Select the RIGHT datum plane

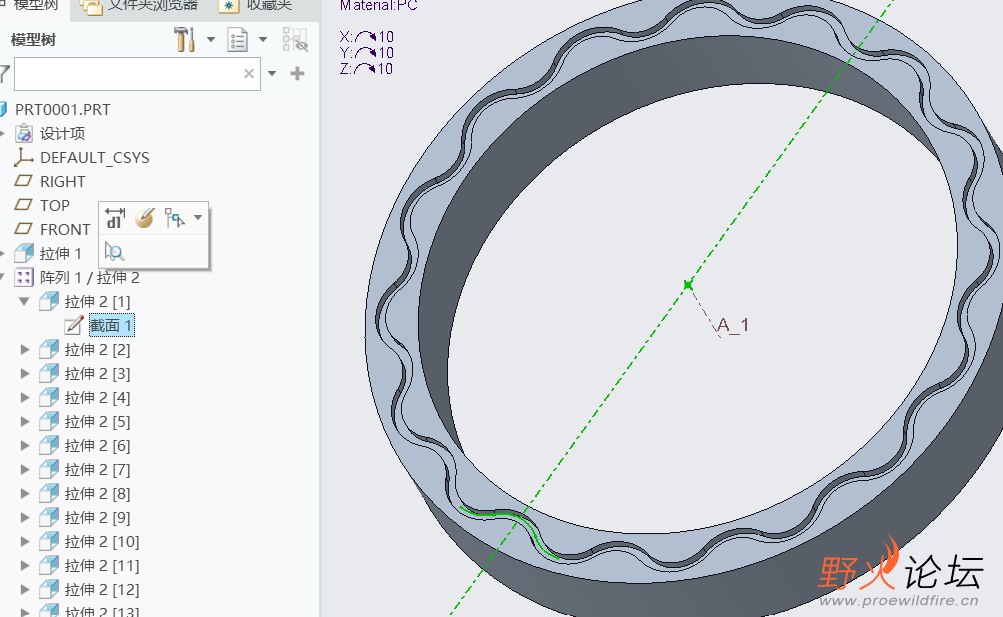[62, 182]
